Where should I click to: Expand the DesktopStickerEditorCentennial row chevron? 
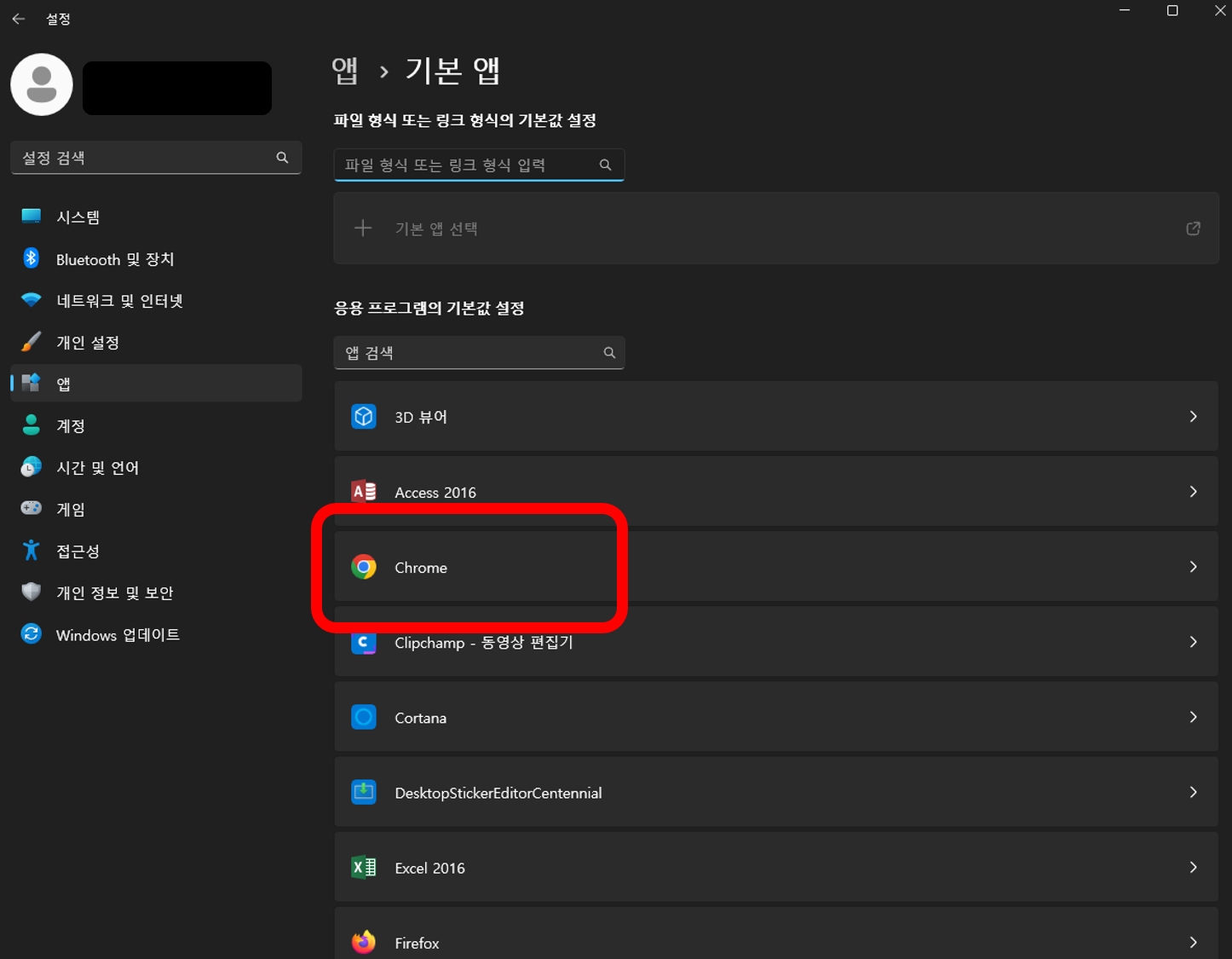[1194, 792]
